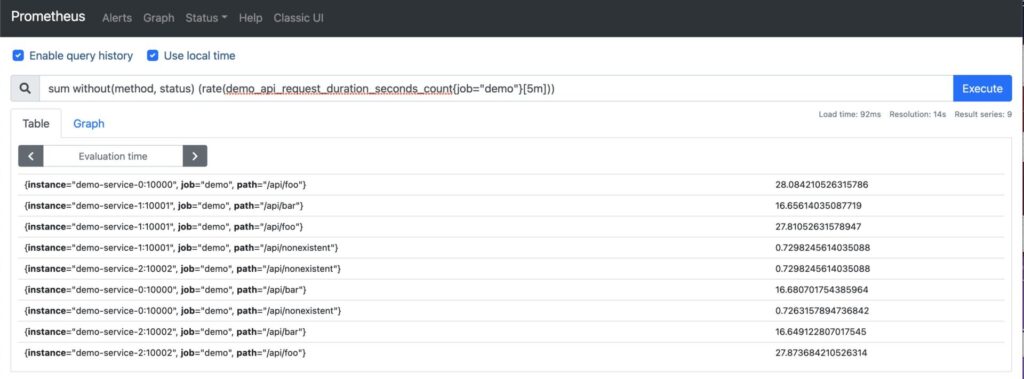Click the Load time: 92ms stat

click(x=850, y=114)
